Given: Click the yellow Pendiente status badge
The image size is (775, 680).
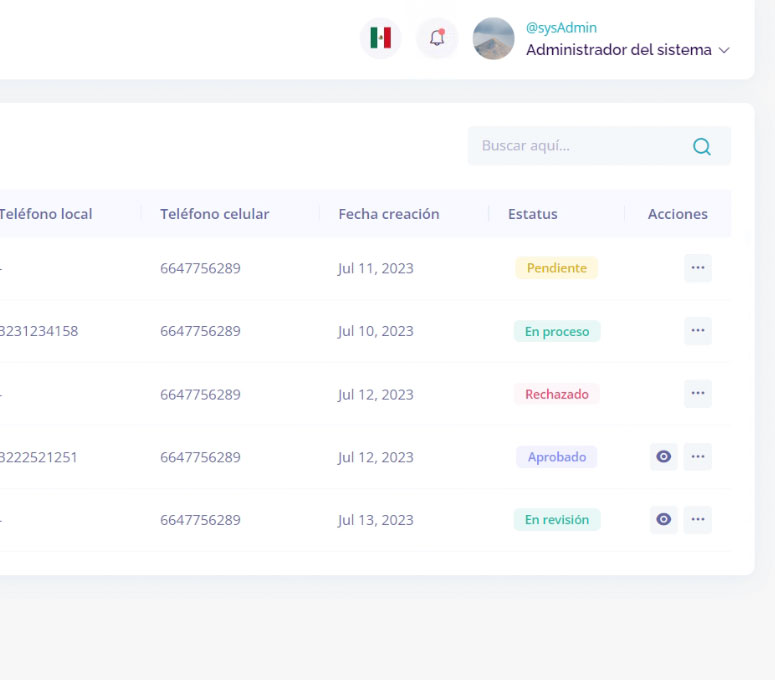Looking at the screenshot, I should point(557,268).
